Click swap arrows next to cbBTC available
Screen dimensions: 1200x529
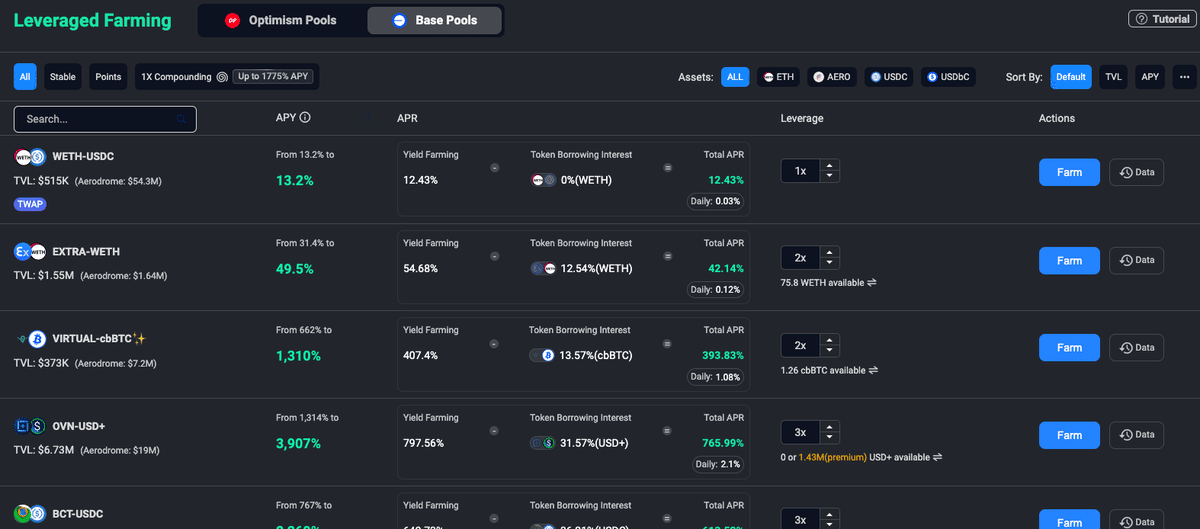click(x=871, y=370)
